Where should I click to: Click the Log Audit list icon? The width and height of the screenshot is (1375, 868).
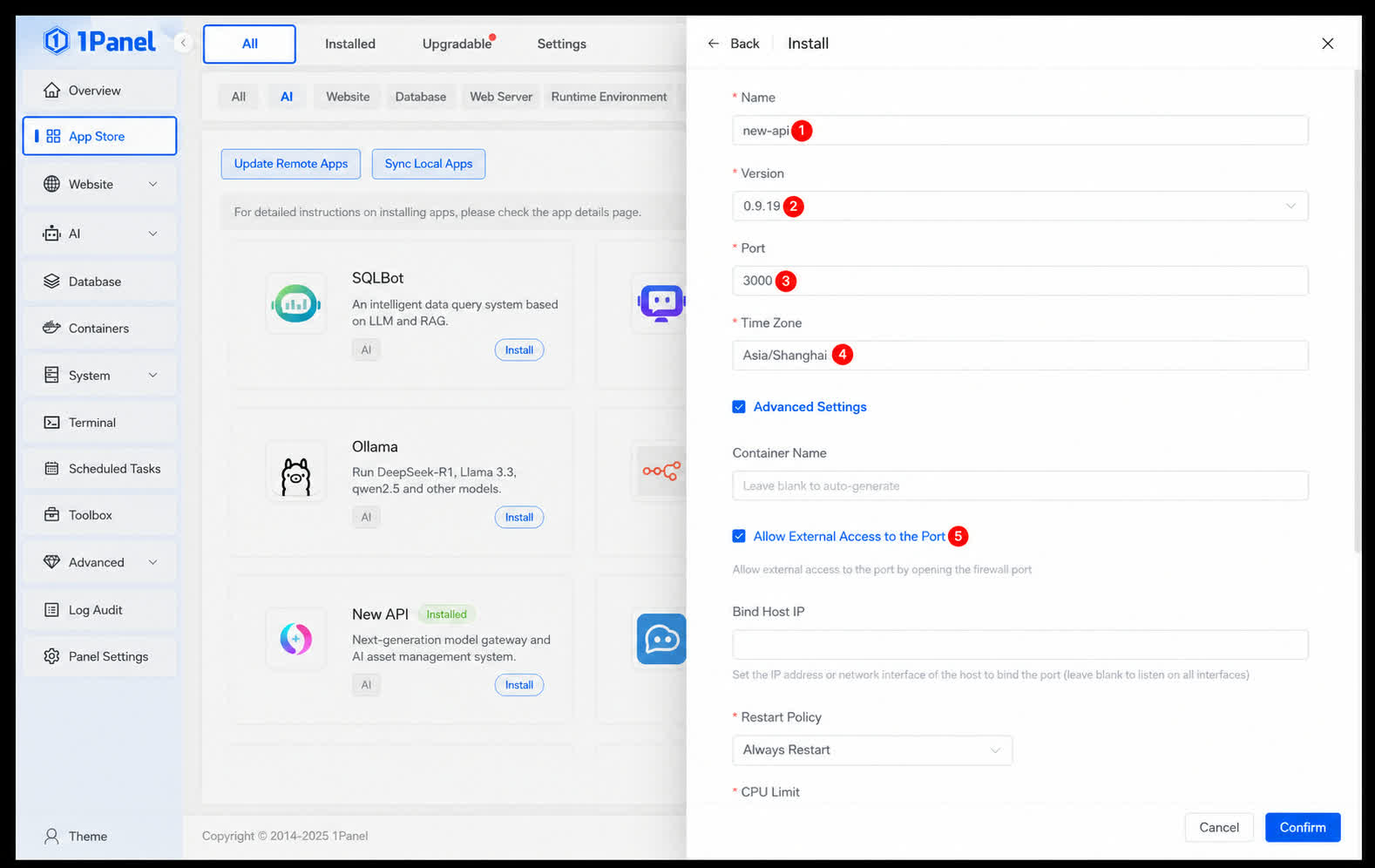click(52, 610)
